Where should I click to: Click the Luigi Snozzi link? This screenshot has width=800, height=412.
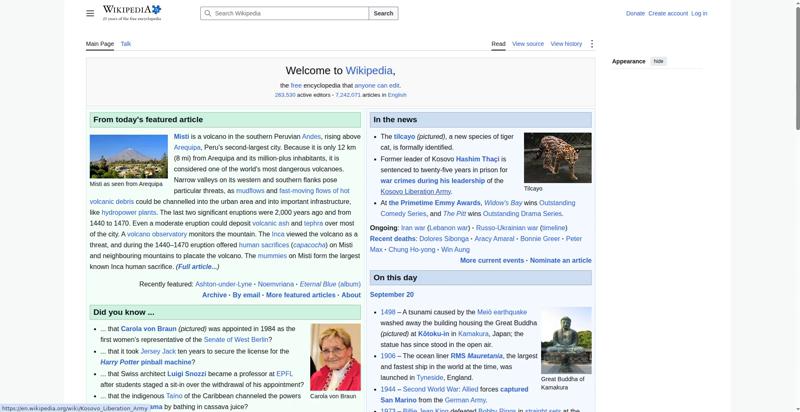tap(187, 374)
